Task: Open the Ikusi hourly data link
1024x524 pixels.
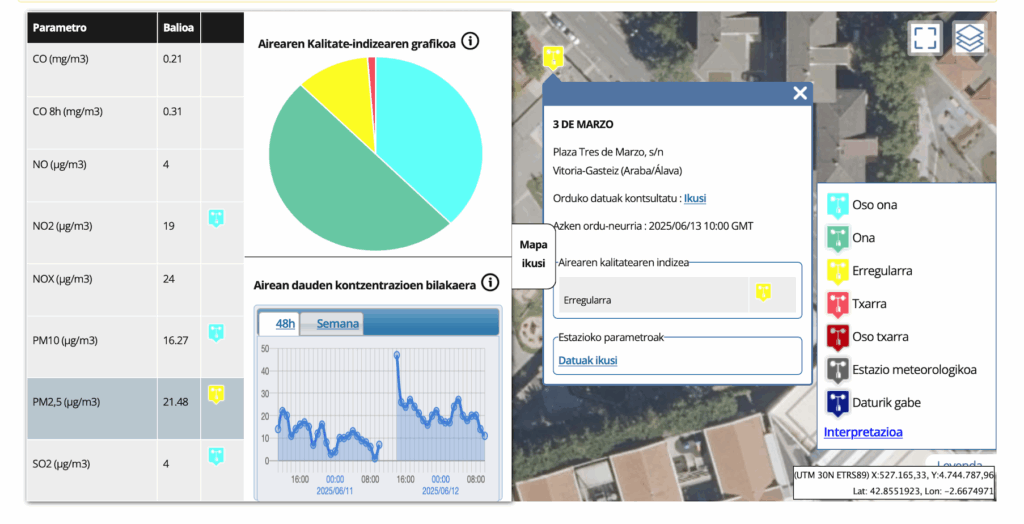Action: coord(694,199)
